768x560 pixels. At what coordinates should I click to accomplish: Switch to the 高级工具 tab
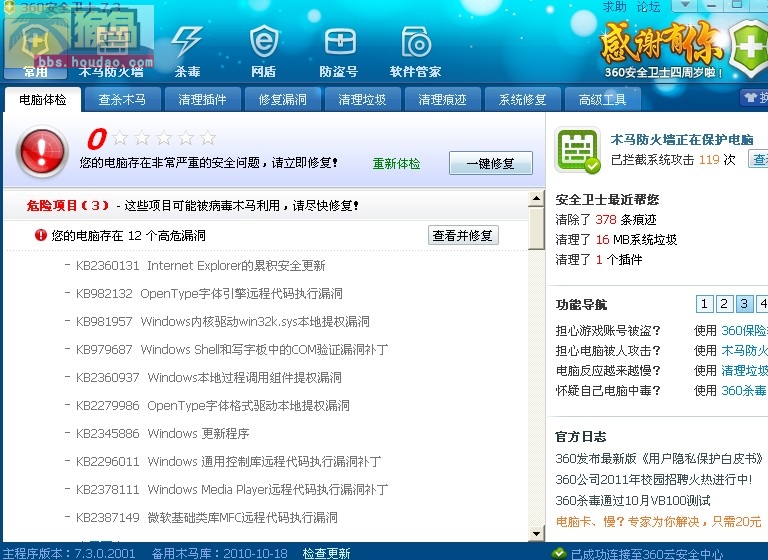pyautogui.click(x=602, y=99)
